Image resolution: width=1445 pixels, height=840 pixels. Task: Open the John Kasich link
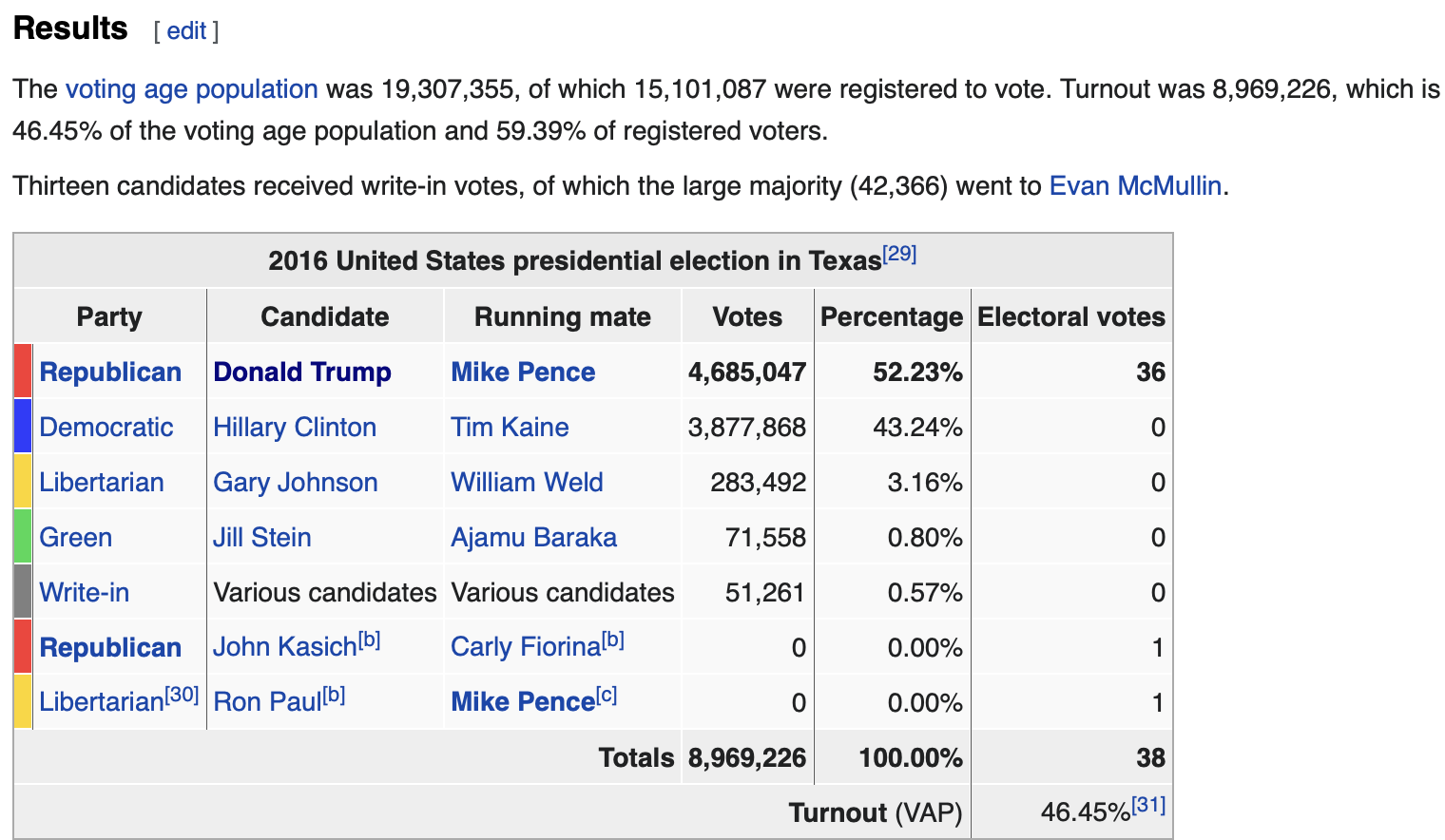284,648
